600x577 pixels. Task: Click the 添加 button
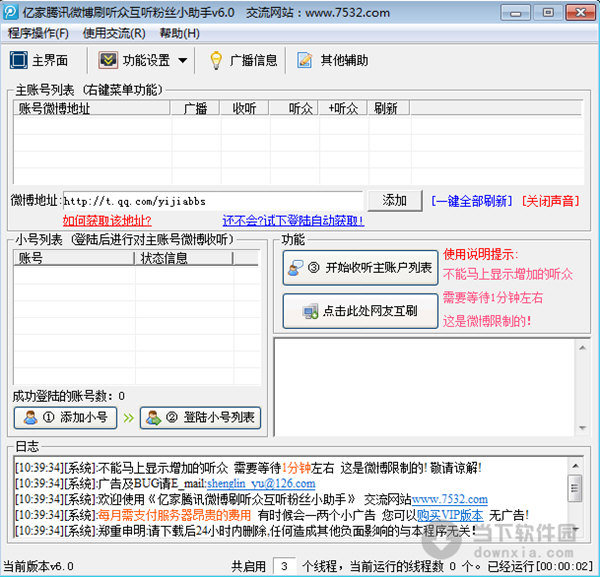(x=395, y=200)
